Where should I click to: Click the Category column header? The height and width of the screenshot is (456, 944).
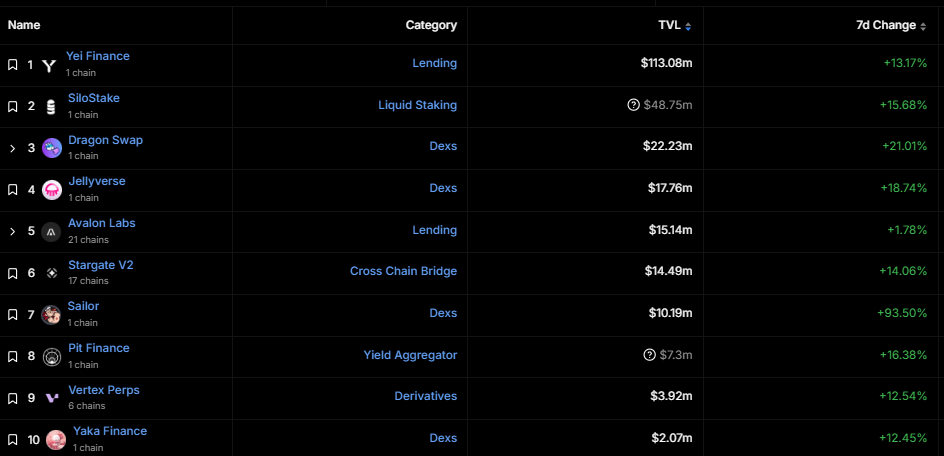pyautogui.click(x=431, y=25)
